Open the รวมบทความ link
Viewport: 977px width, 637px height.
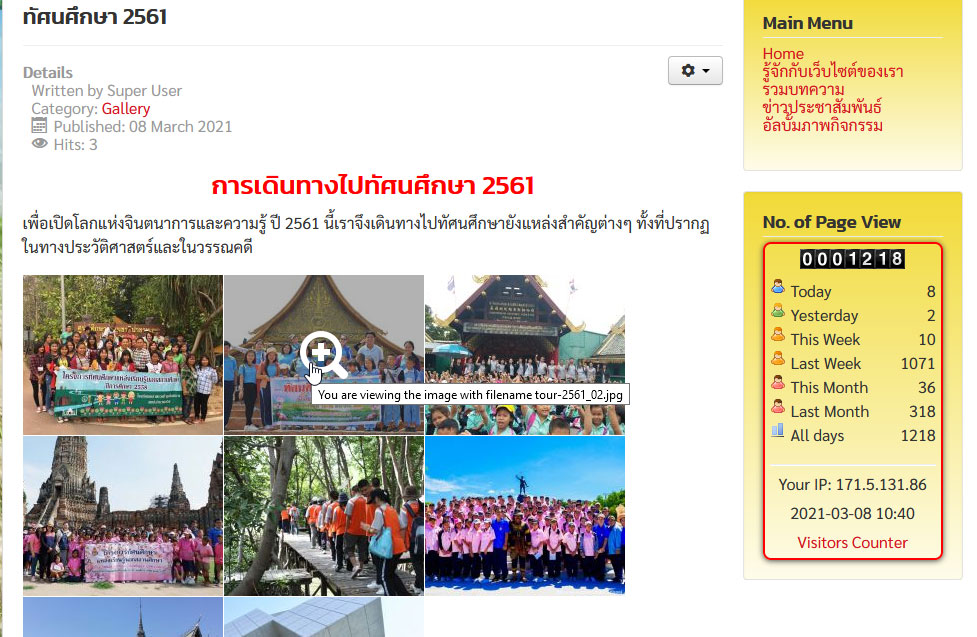tap(800, 89)
